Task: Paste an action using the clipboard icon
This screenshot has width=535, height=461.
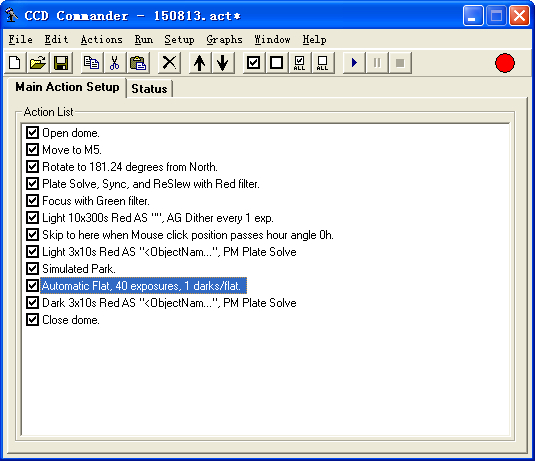Action: click(138, 63)
